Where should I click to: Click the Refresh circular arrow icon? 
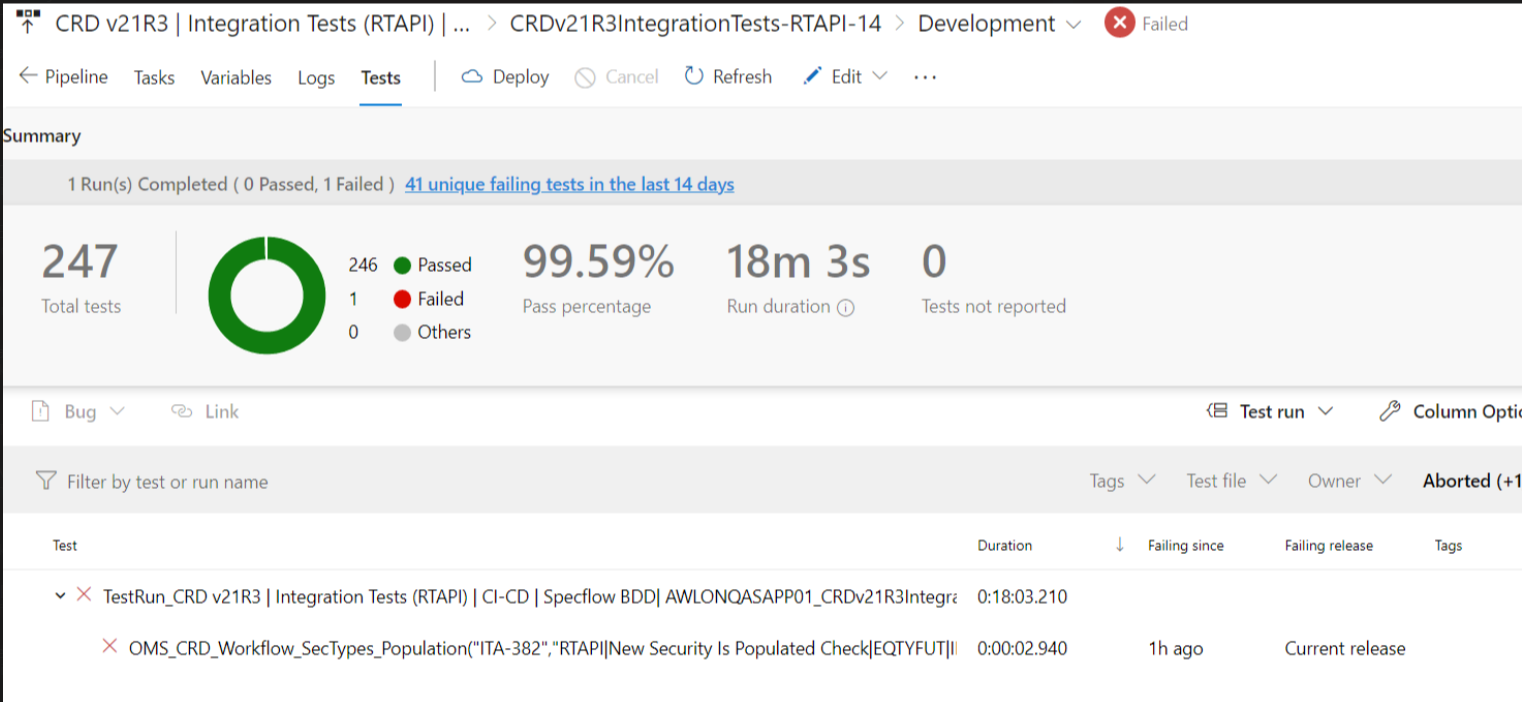[x=694, y=77]
